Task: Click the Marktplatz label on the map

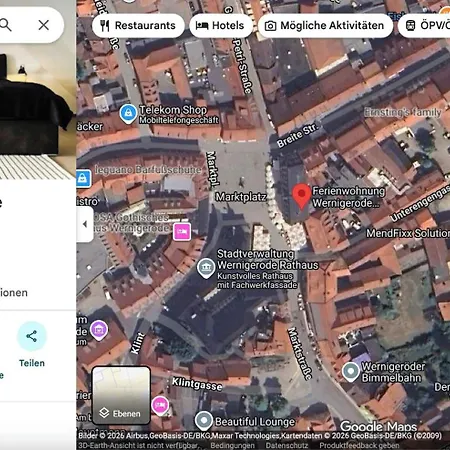Action: [241, 197]
